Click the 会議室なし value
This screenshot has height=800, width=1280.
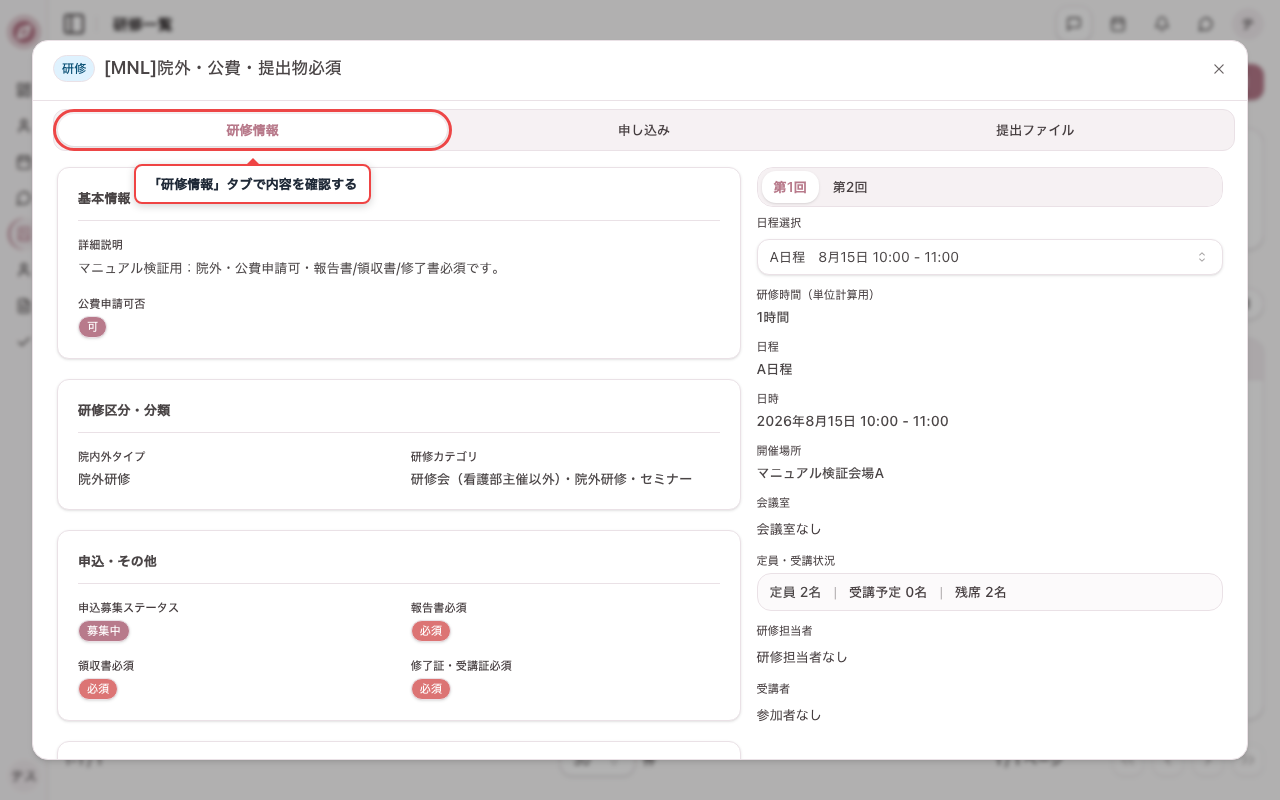click(789, 529)
